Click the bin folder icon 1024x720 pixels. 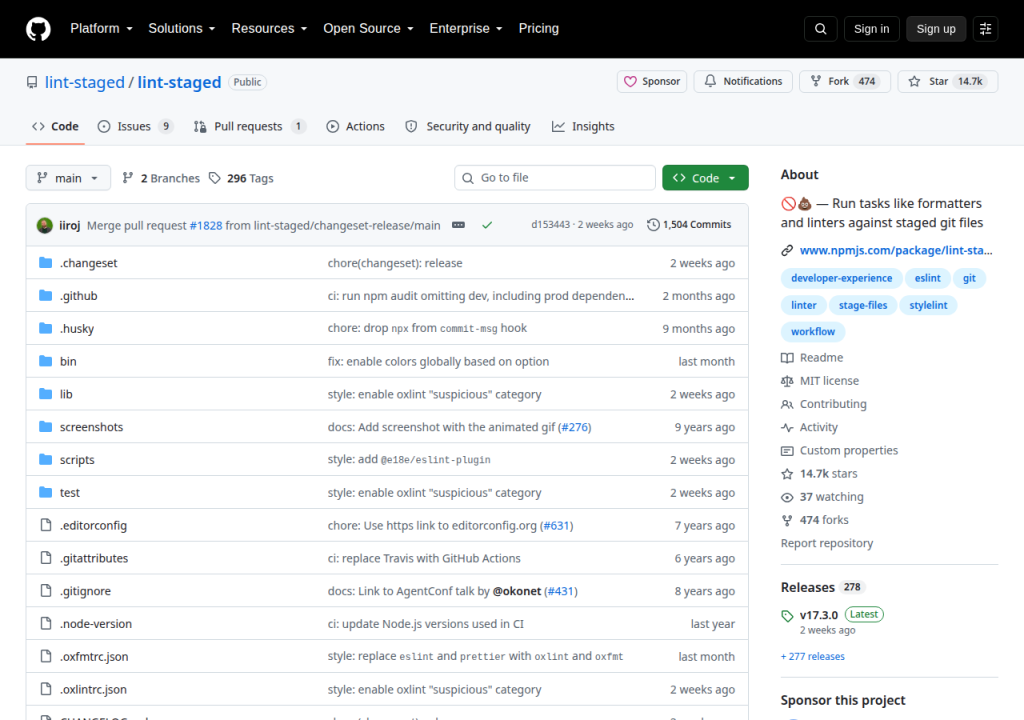pyautogui.click(x=46, y=361)
